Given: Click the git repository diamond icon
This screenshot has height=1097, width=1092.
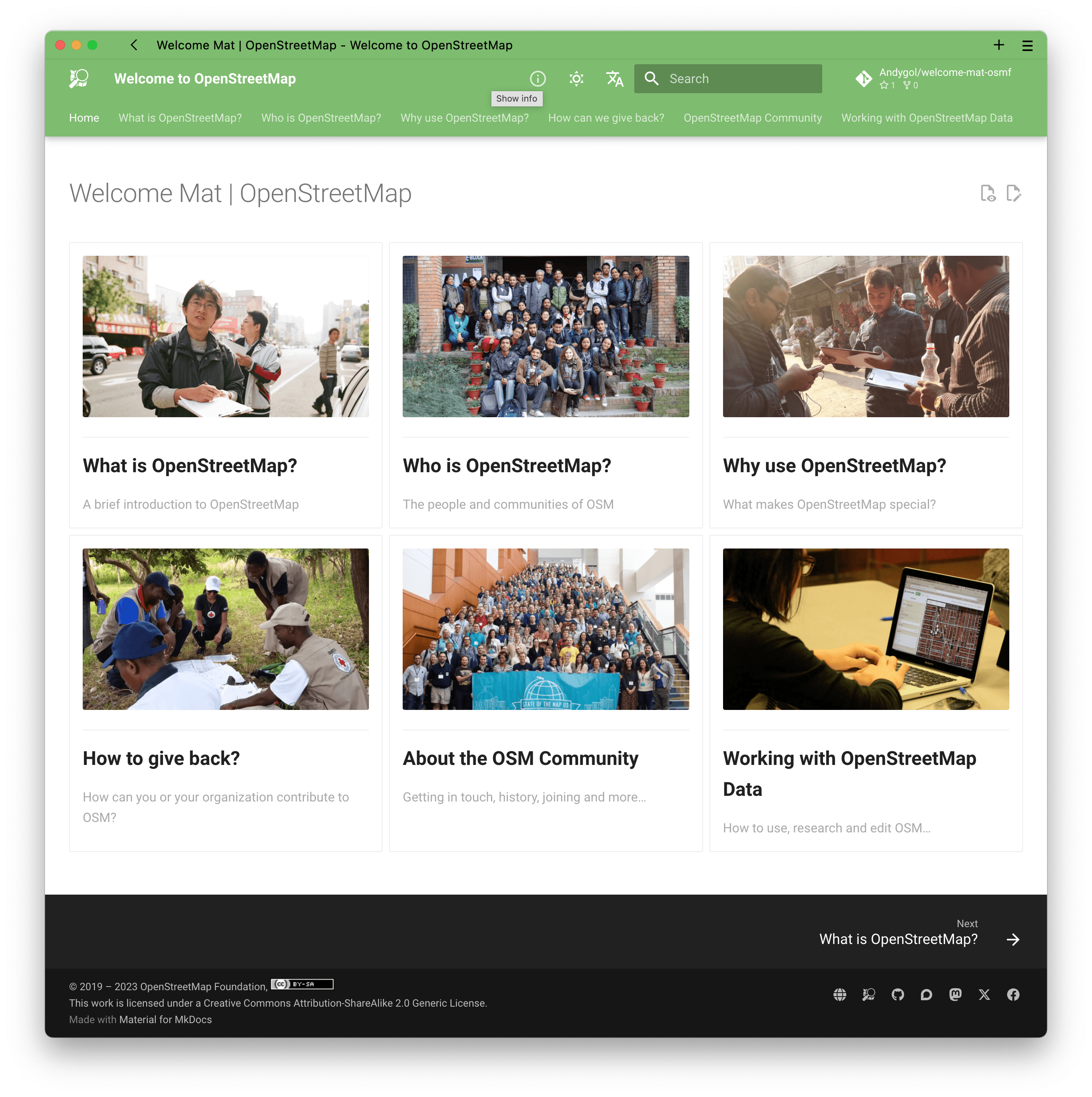Looking at the screenshot, I should (863, 78).
